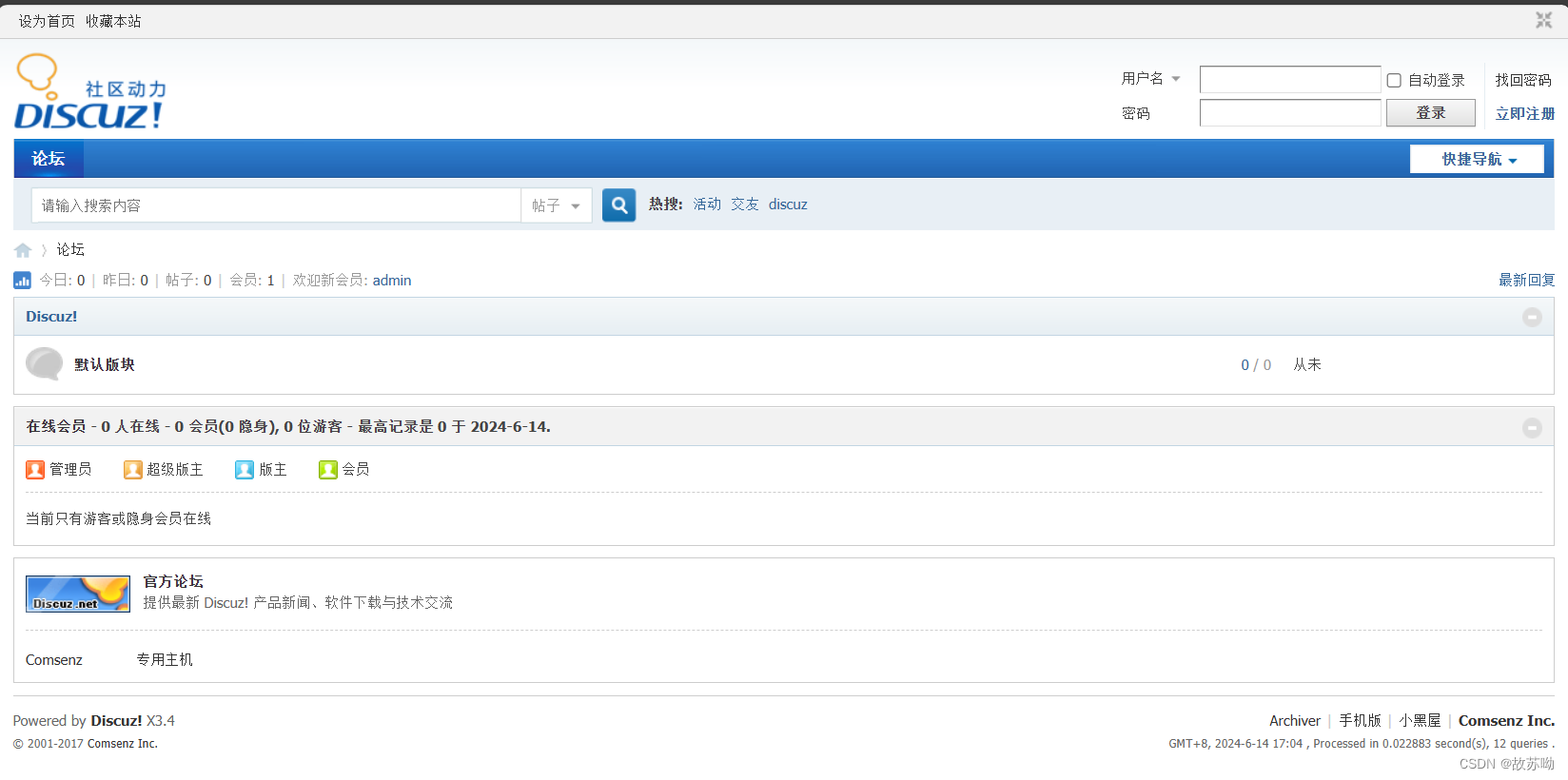Screen dimensions: 1568x780
Task: Click the search box 请输入搜索内容
Action: pos(276,205)
